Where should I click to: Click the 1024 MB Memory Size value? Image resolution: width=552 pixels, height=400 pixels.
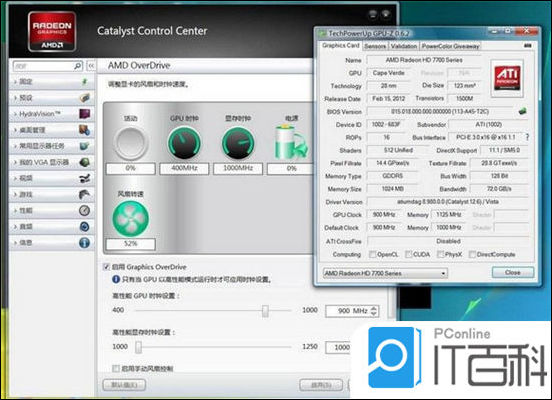(393, 189)
